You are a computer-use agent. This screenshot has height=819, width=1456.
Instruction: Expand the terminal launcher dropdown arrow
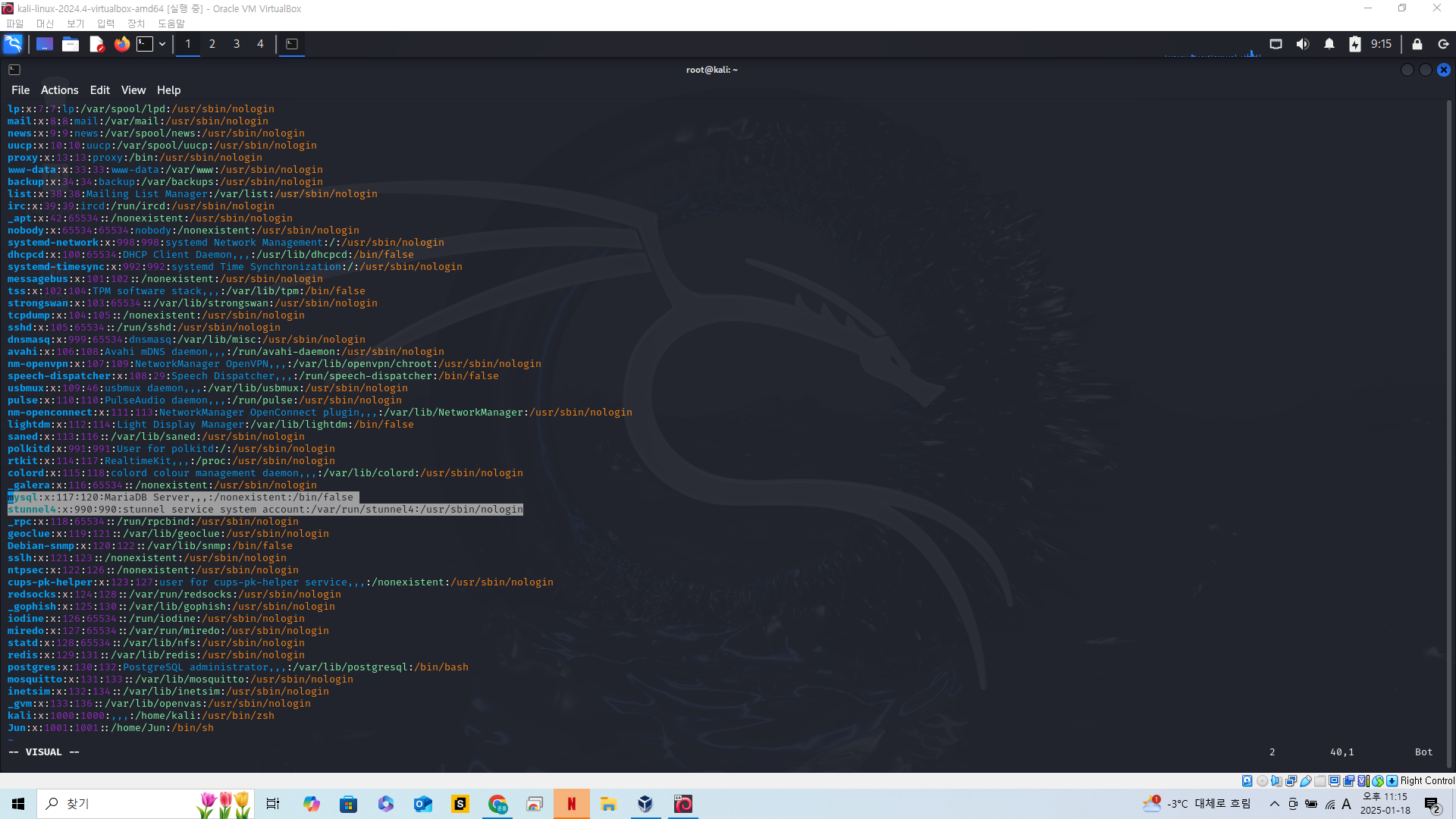coord(162,44)
